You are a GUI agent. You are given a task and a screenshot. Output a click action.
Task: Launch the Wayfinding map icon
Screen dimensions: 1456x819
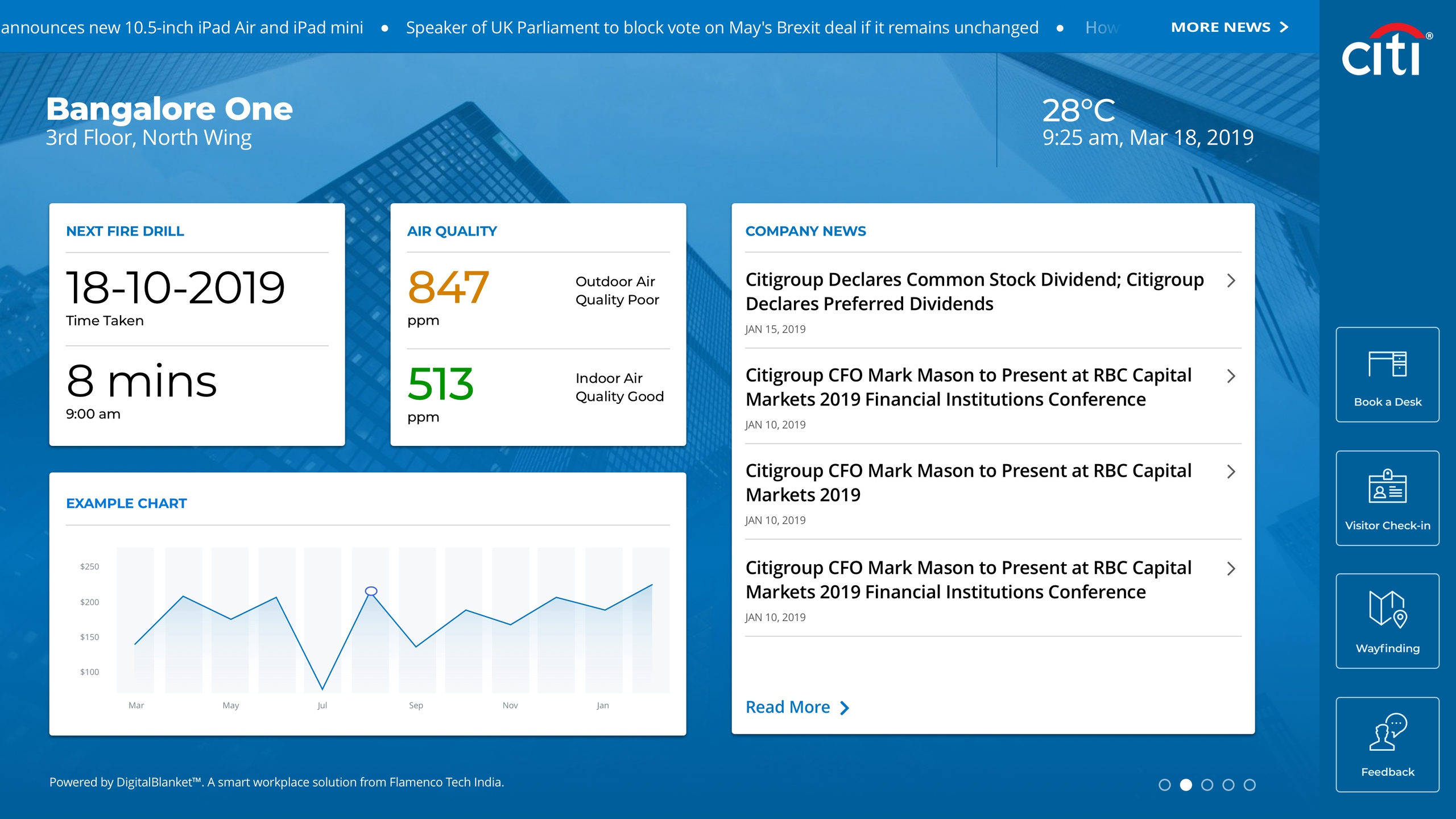(x=1387, y=609)
